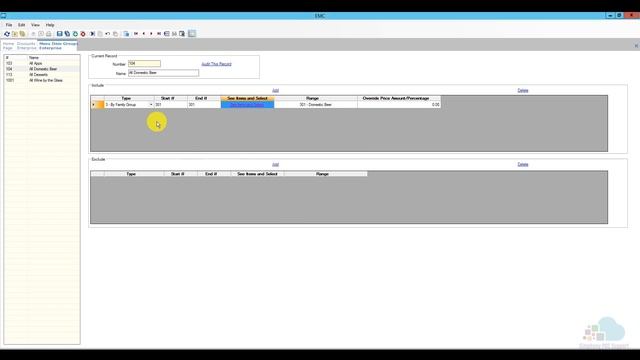This screenshot has height=360, width=640.
Task: Click Add link in the Include section
Action: (276, 91)
